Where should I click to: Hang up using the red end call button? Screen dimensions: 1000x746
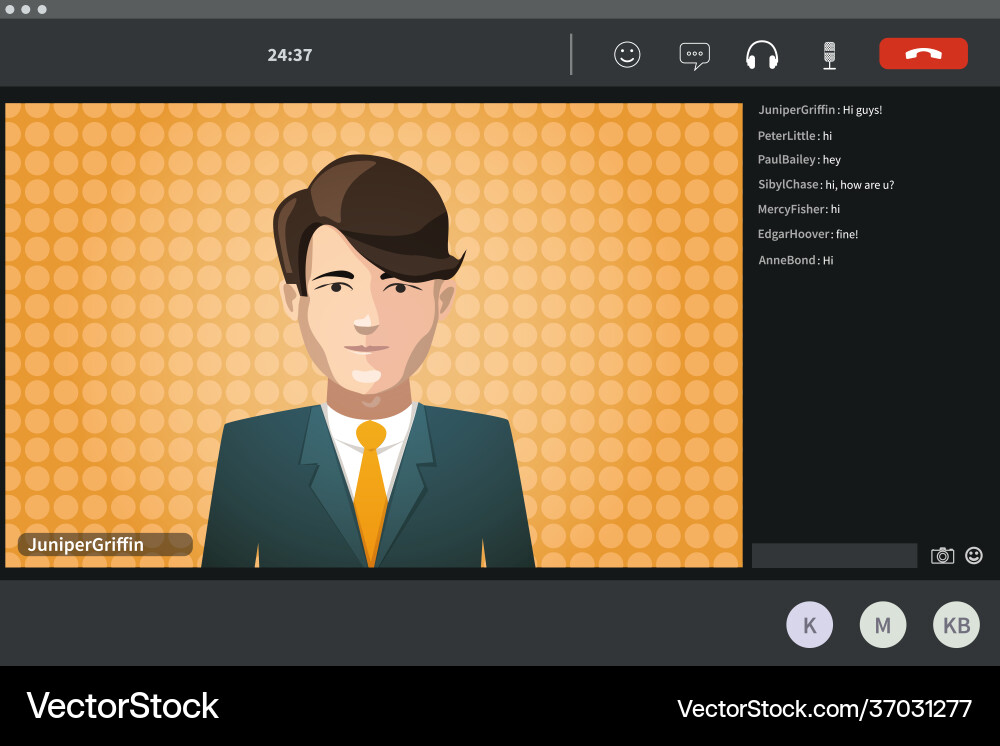[x=923, y=54]
